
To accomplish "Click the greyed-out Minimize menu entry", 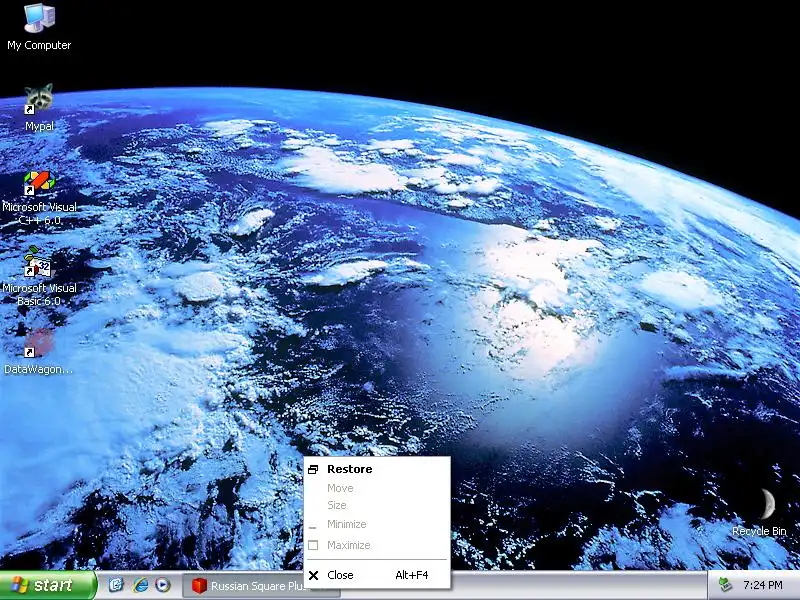I will 377,524.
